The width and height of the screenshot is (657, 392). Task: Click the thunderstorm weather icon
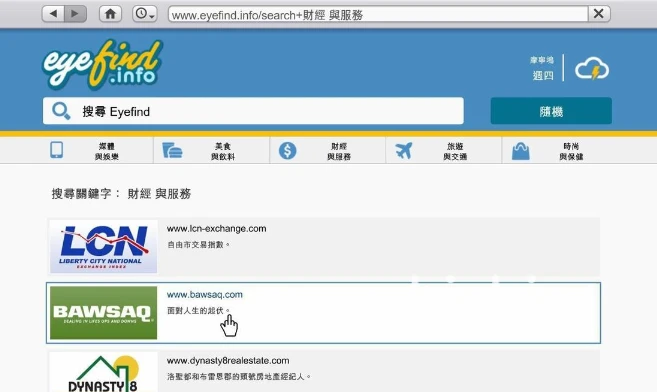(592, 69)
